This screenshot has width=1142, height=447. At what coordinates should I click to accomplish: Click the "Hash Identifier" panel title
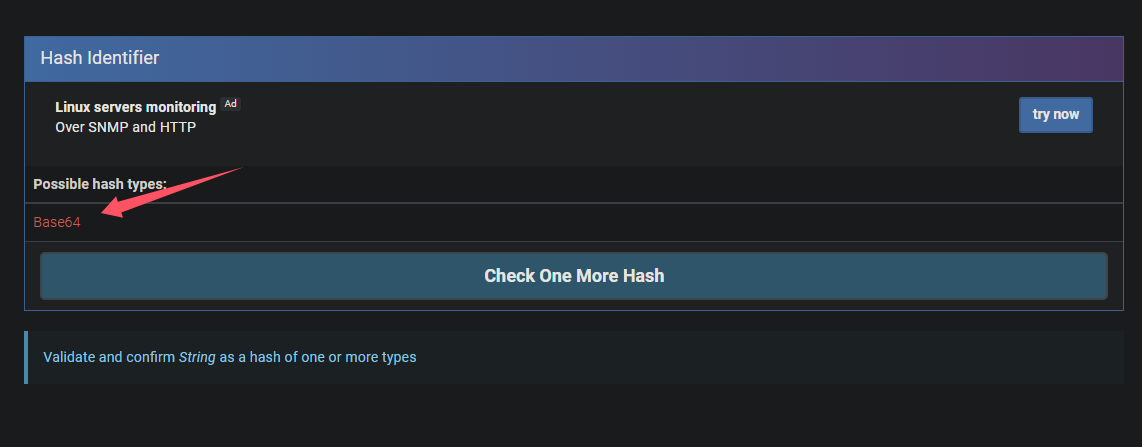(99, 58)
